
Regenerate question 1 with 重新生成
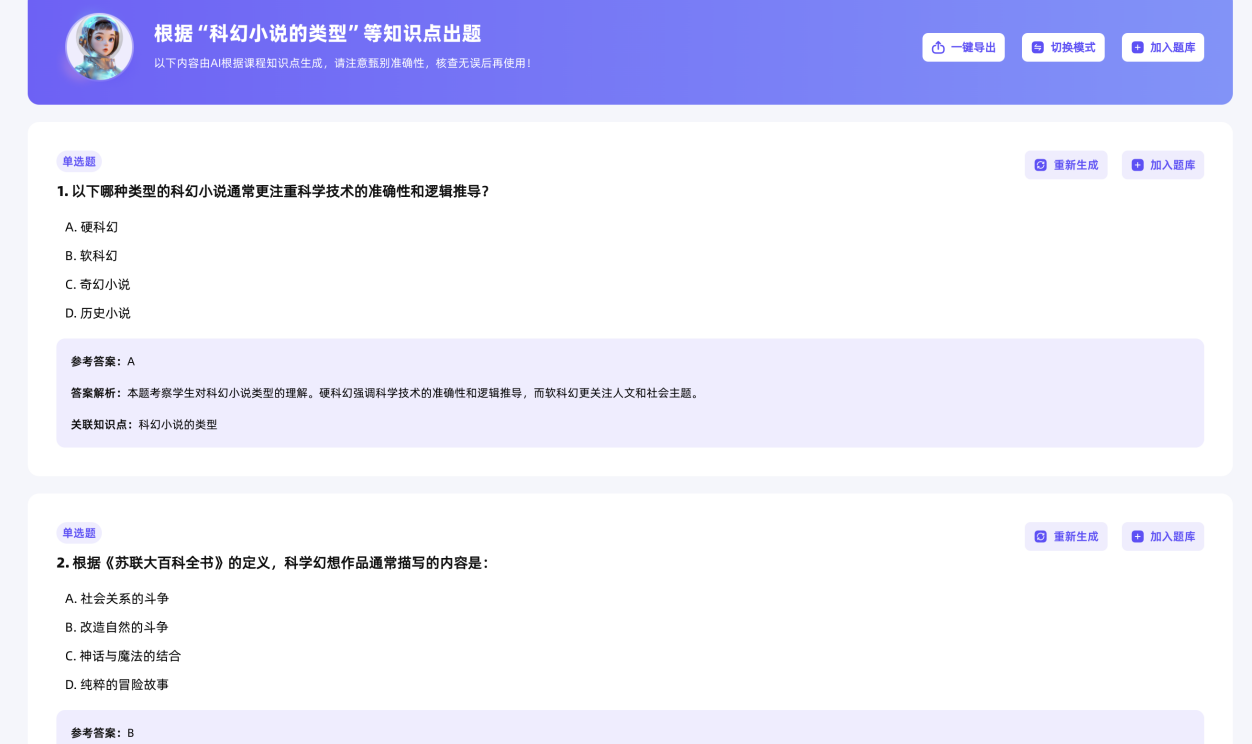point(1065,165)
